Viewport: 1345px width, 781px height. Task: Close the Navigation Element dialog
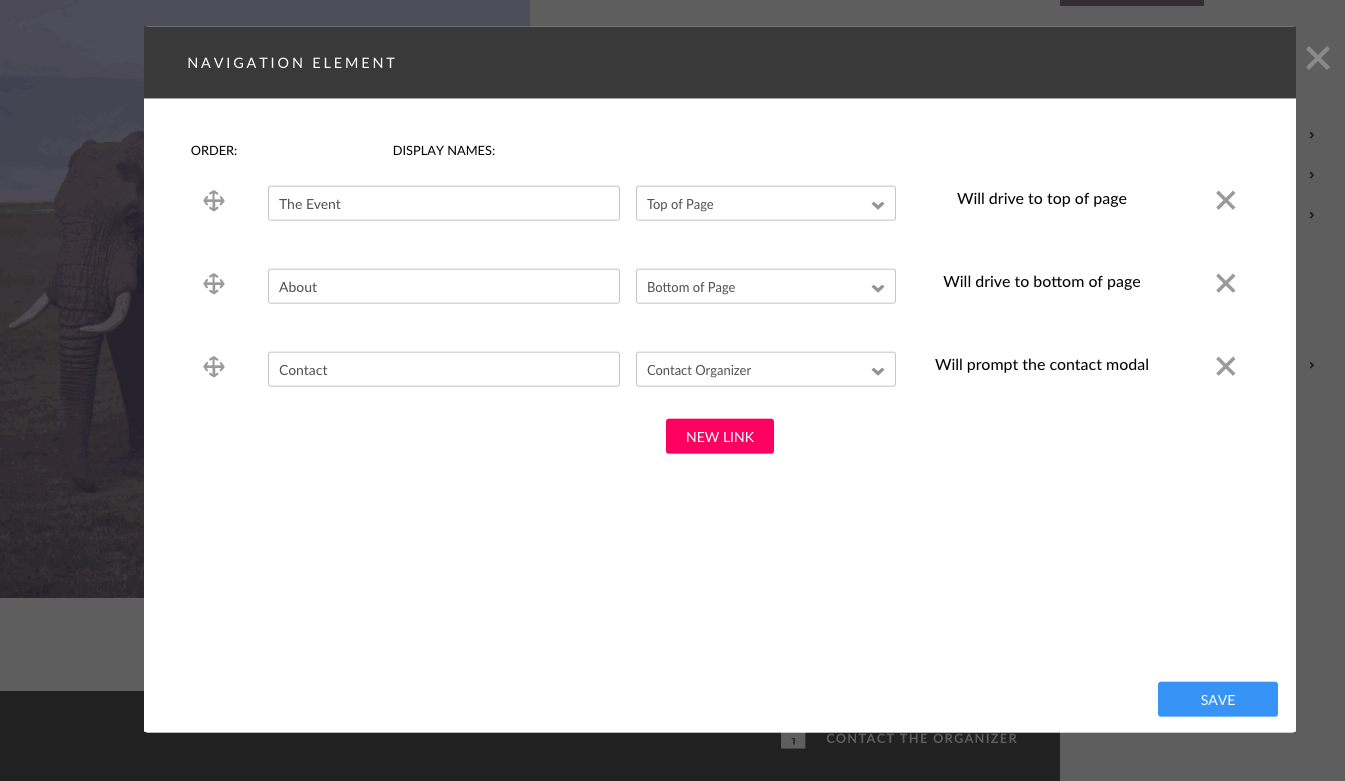tap(1318, 58)
